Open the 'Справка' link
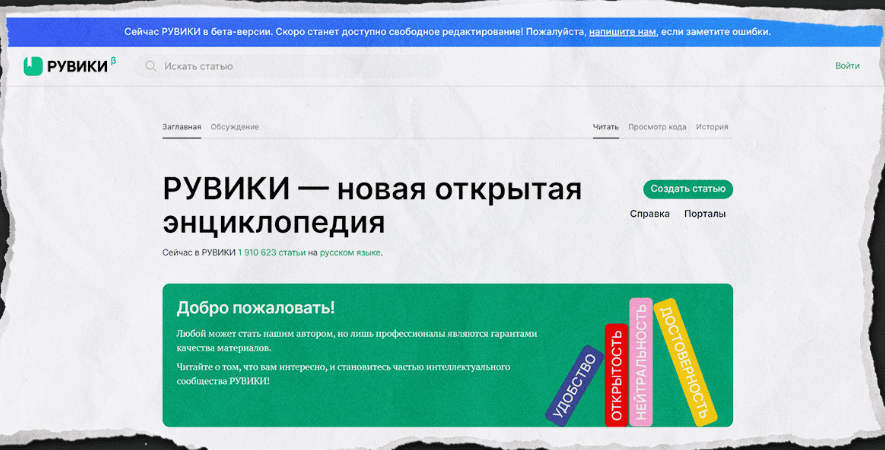The width and height of the screenshot is (885, 450). click(x=650, y=214)
